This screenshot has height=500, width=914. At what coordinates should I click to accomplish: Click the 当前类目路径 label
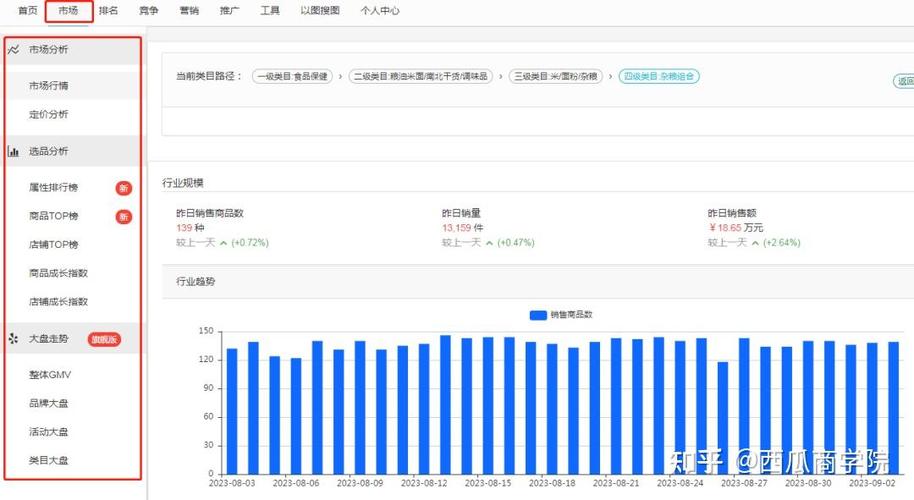209,76
